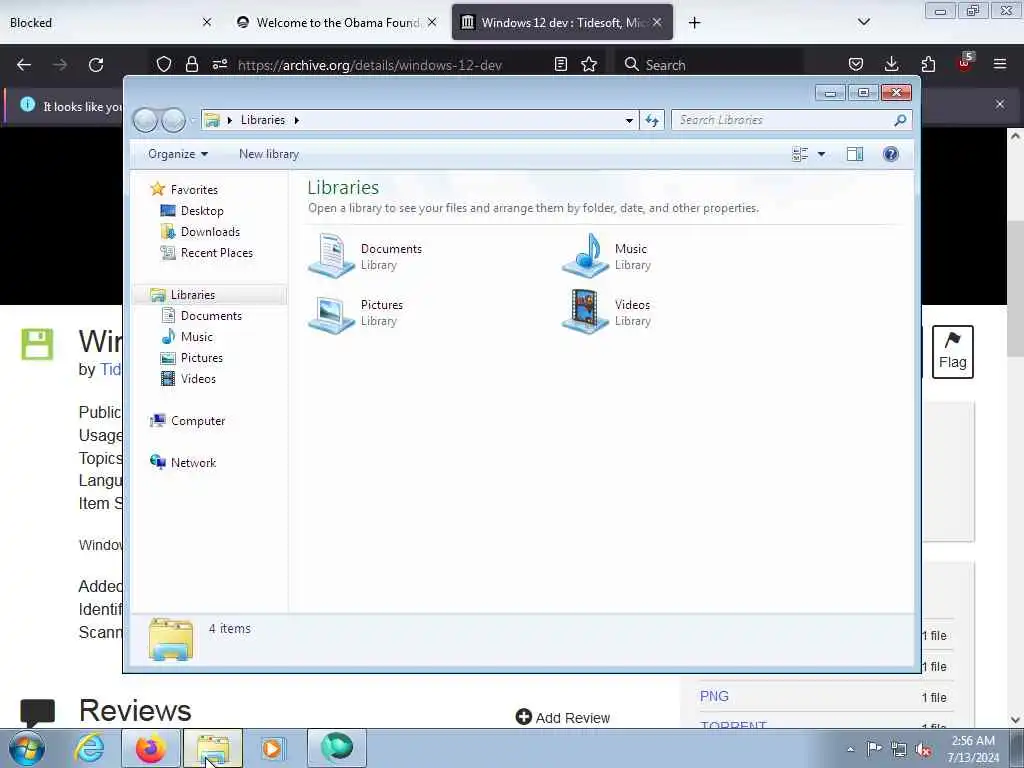
Task: Open Windows Media Player from taskbar
Action: click(272, 748)
